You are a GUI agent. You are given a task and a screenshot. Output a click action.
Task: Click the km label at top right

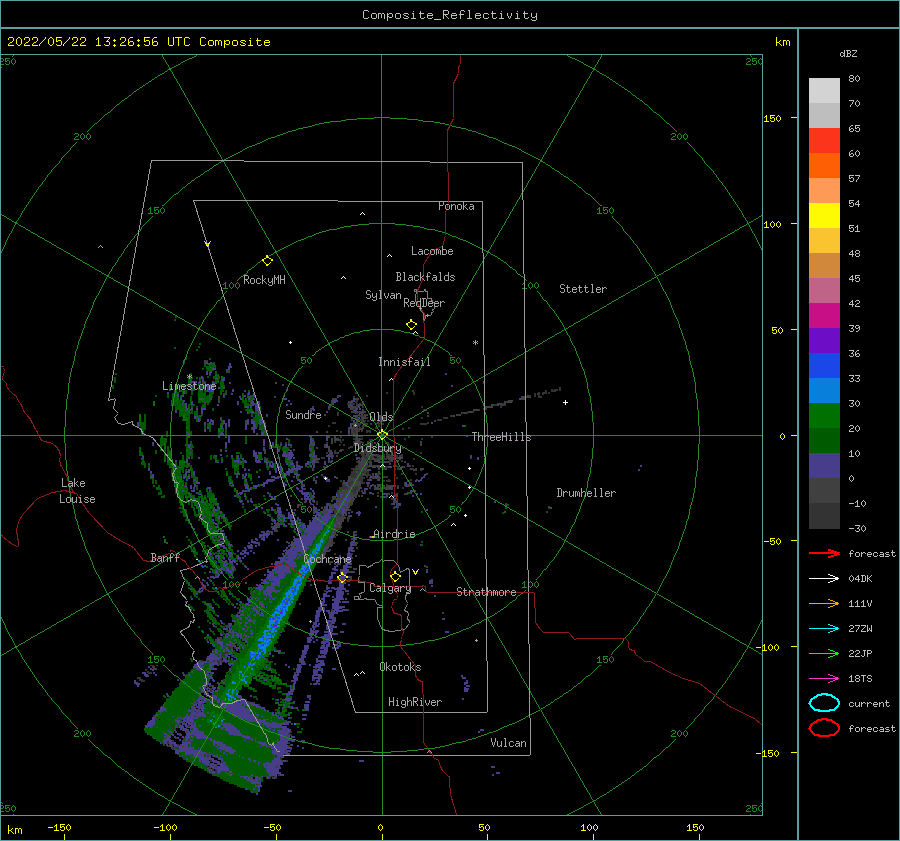click(782, 42)
